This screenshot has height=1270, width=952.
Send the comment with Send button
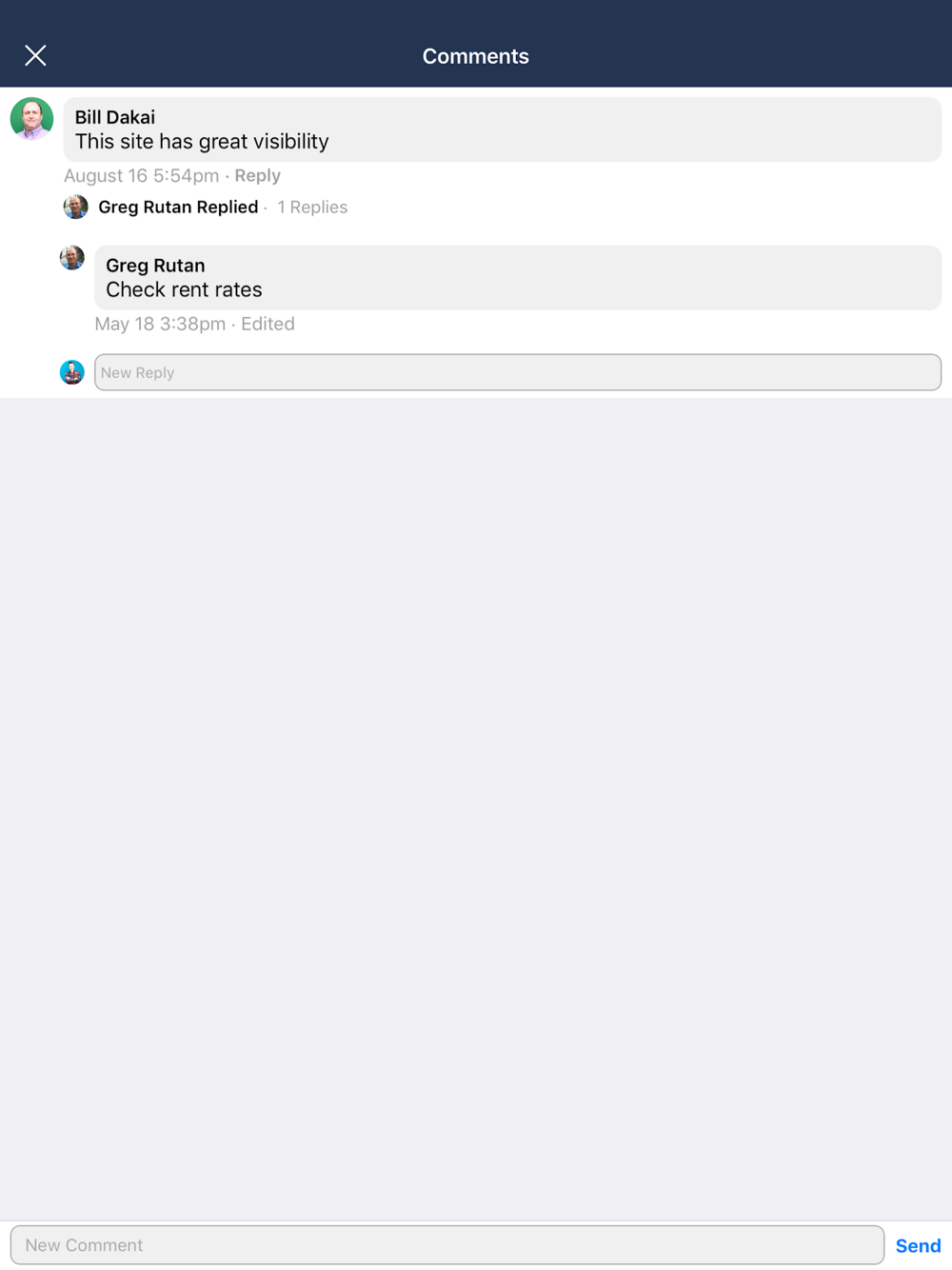(x=918, y=1245)
